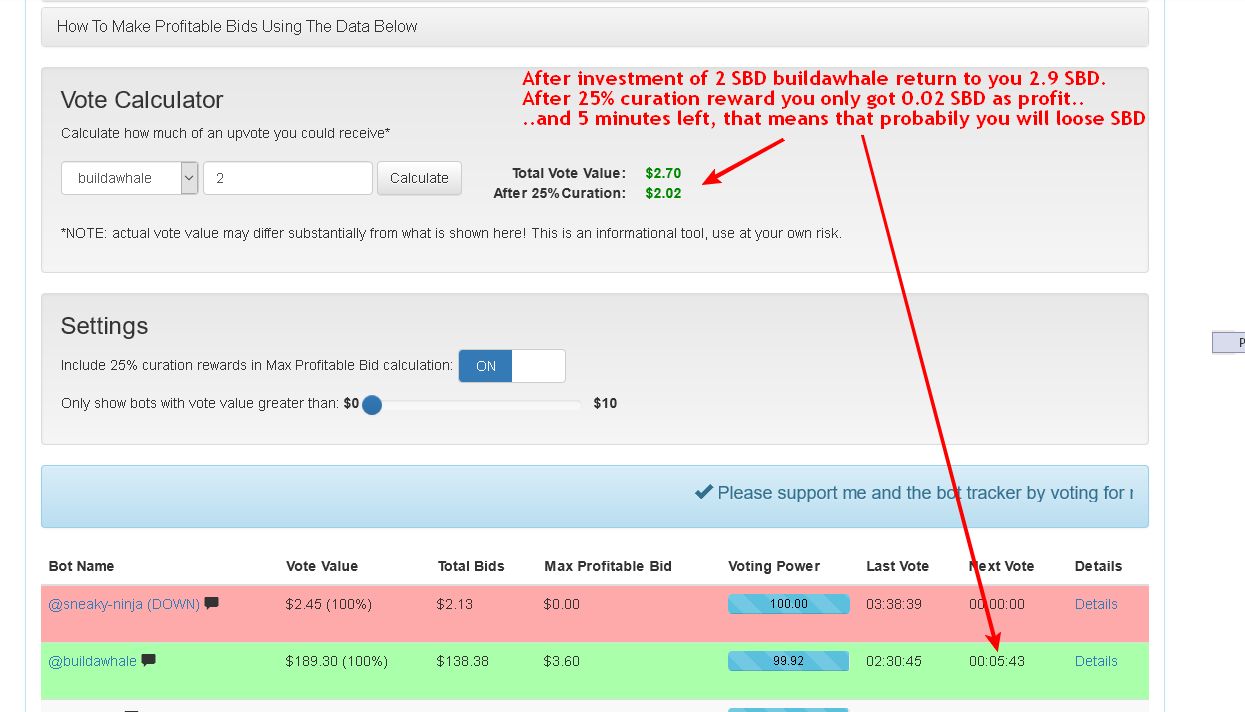The height and width of the screenshot is (712, 1245).
Task: Click the Next Vote column header
Action: pyautogui.click(x=1001, y=566)
